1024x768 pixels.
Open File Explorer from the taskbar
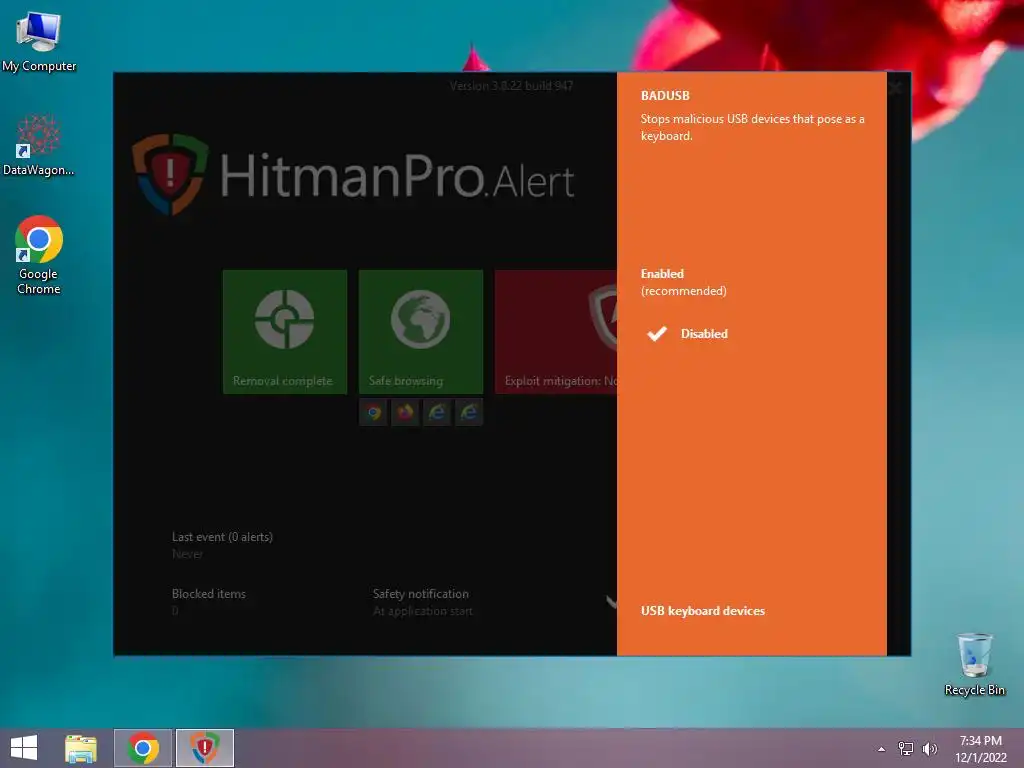point(81,748)
